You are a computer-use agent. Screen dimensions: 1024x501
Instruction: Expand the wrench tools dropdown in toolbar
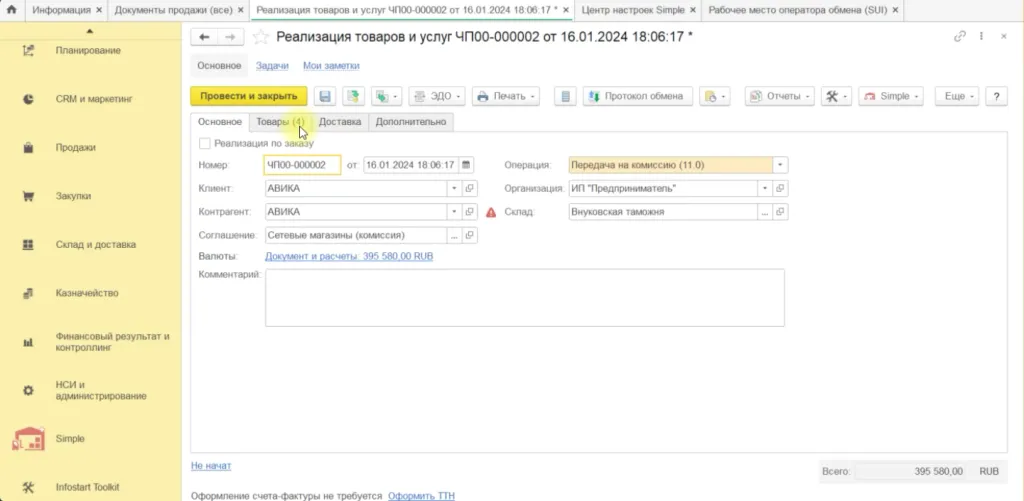coord(837,96)
